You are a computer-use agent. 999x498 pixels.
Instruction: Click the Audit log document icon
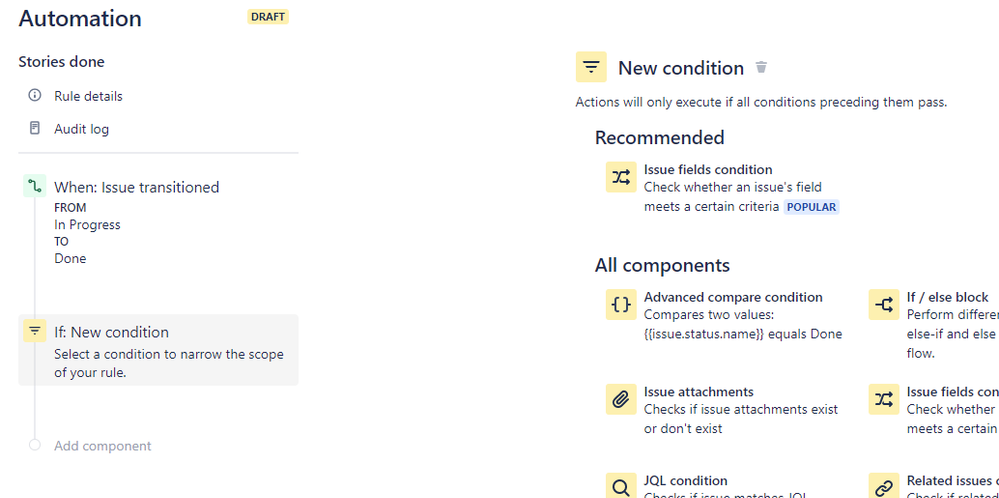(x=35, y=129)
